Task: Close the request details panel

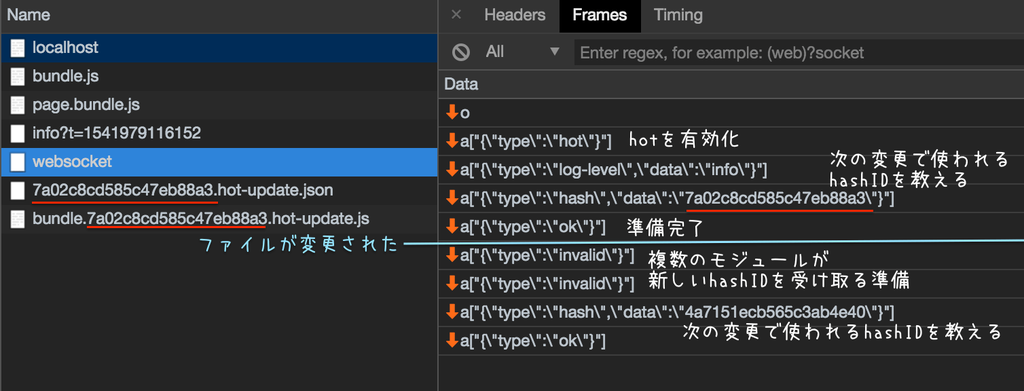Action: [x=456, y=15]
